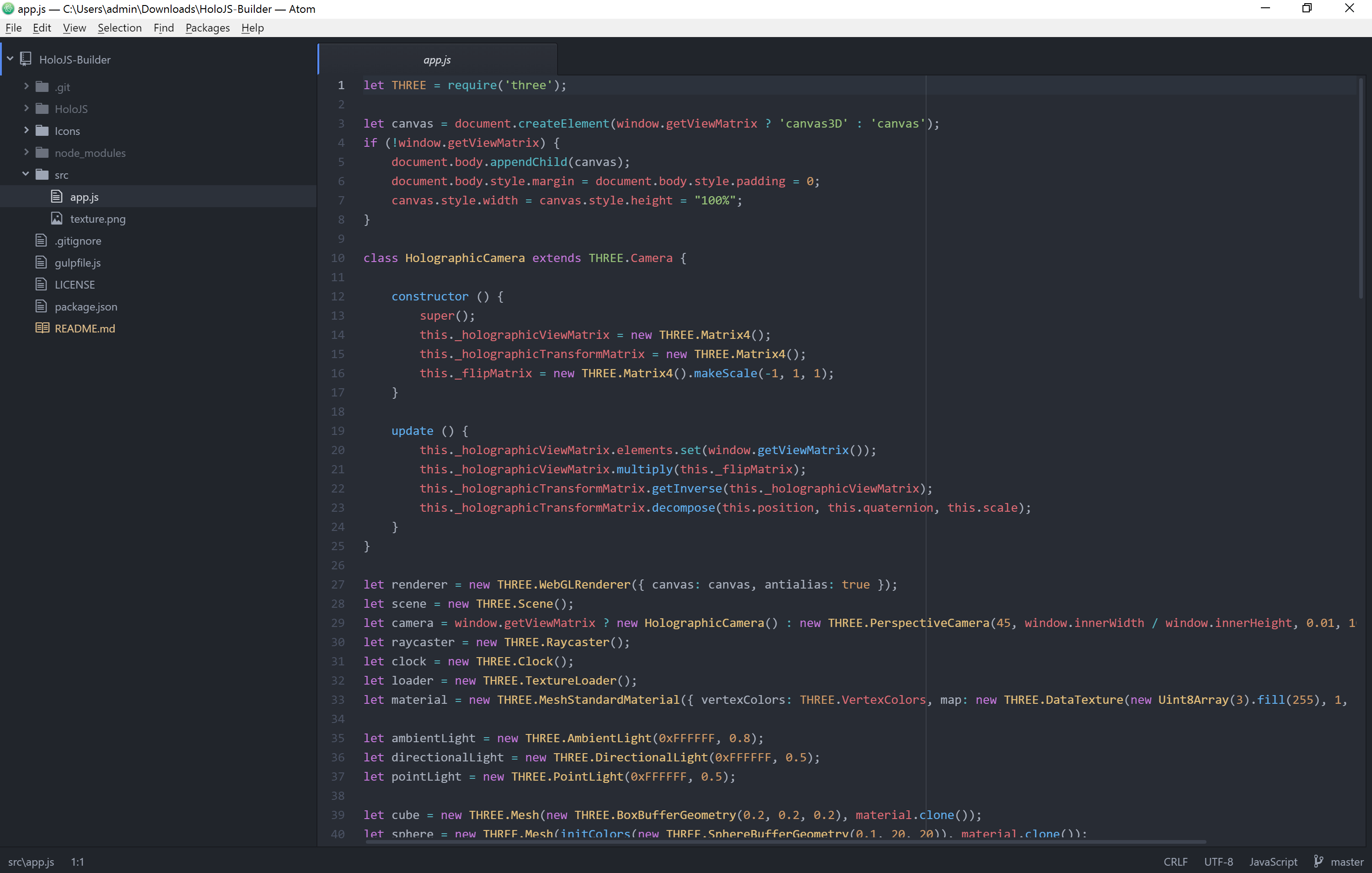1372x873 pixels.
Task: Click the texture.png image file icon
Action: tap(56, 218)
